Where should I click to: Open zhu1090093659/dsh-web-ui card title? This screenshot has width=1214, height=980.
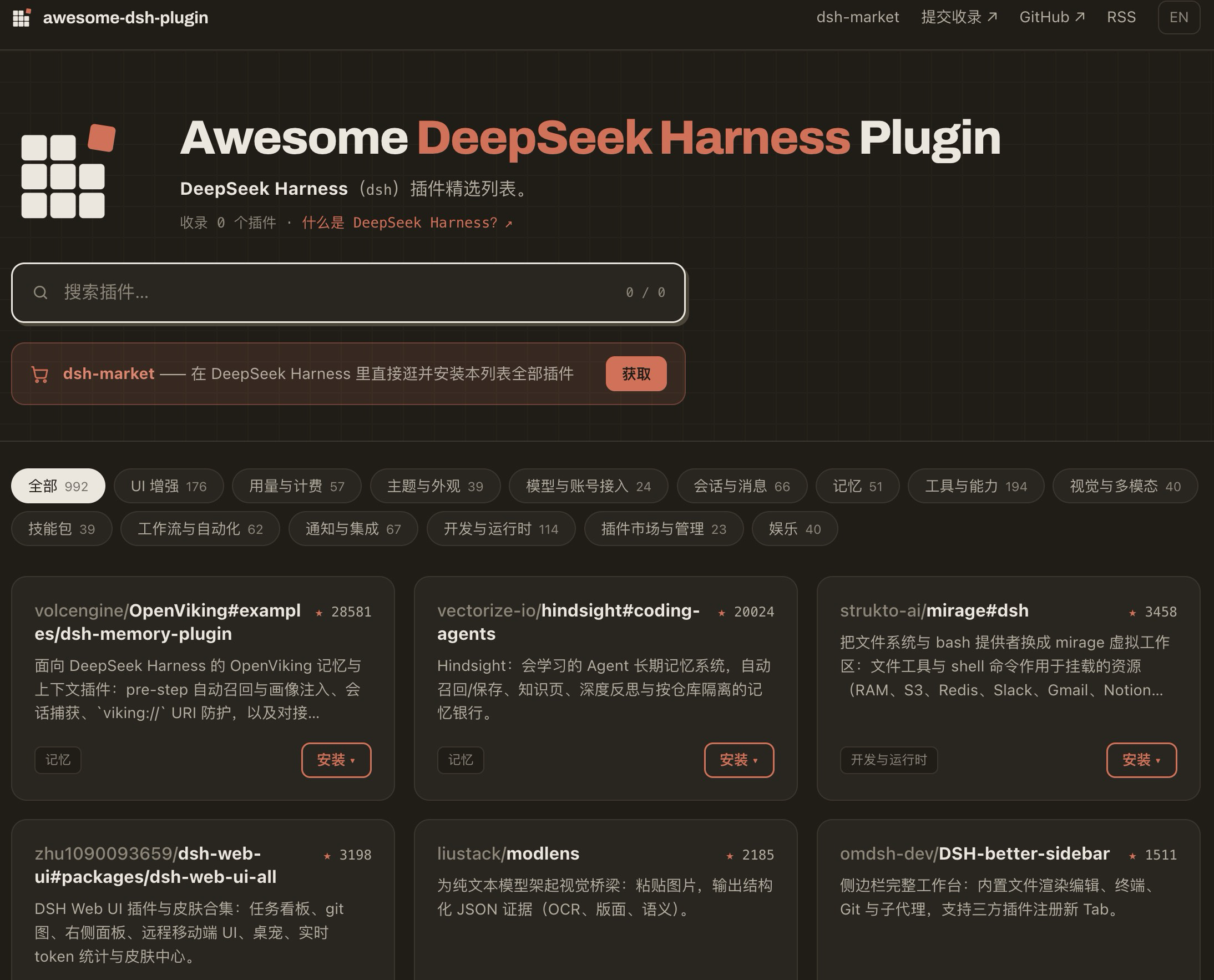155,865
